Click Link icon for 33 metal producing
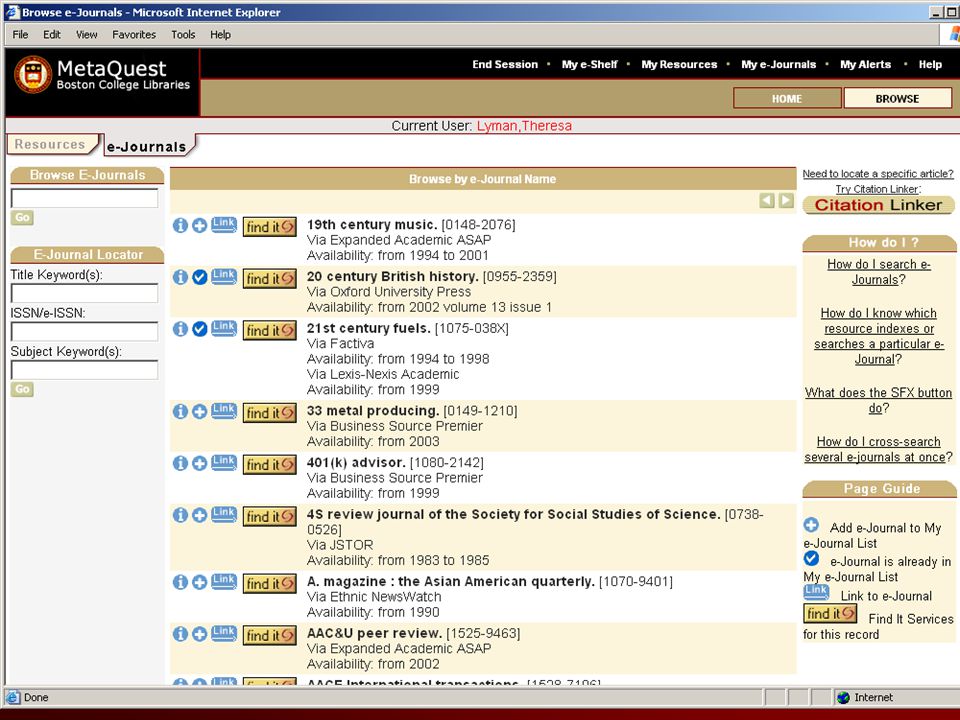 (x=224, y=411)
